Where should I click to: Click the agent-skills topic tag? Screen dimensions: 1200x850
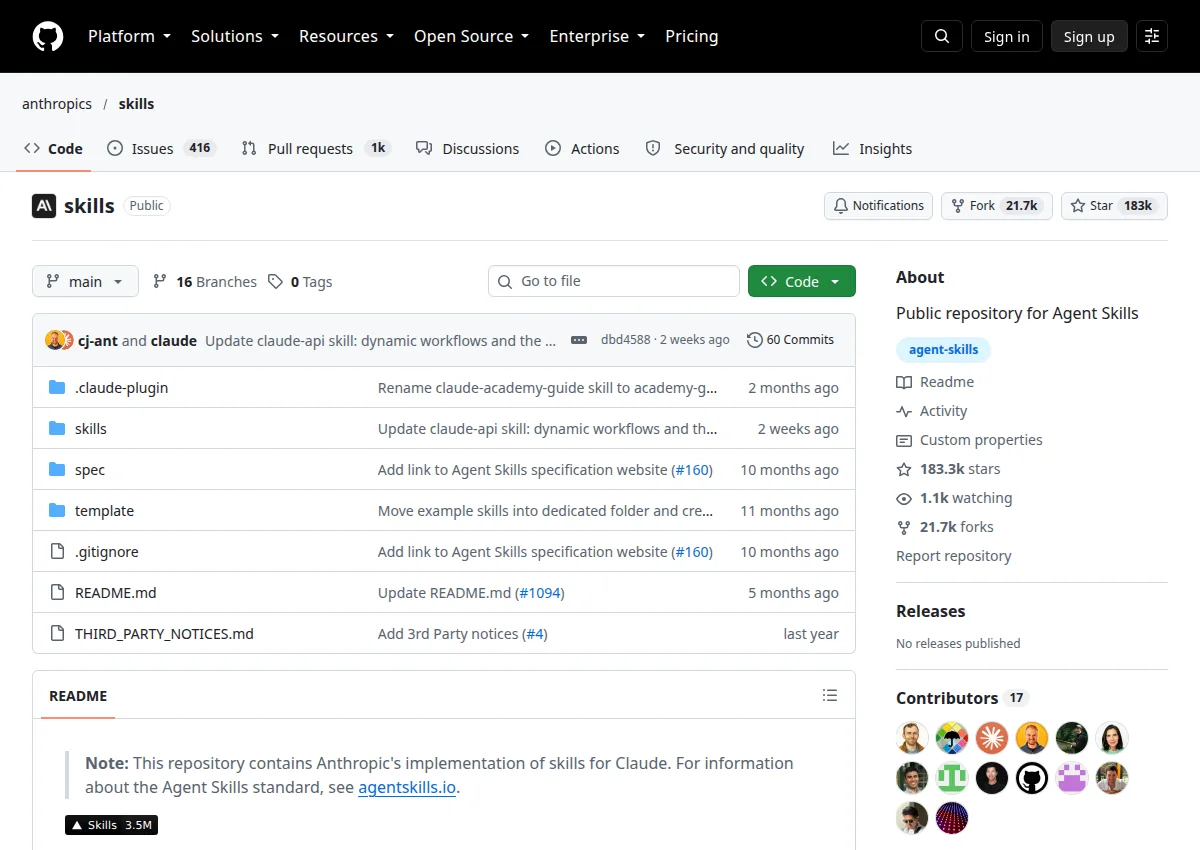tap(944, 350)
